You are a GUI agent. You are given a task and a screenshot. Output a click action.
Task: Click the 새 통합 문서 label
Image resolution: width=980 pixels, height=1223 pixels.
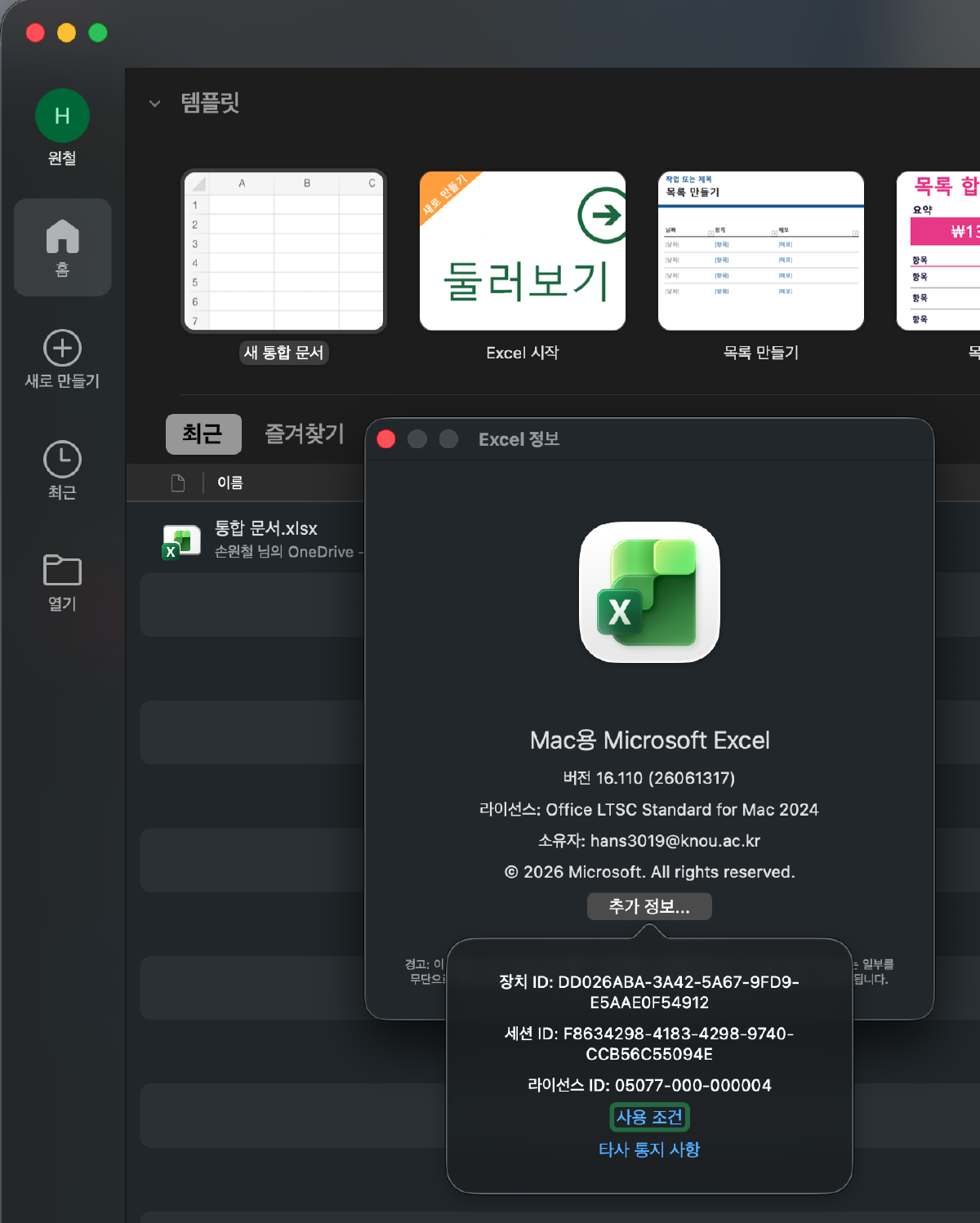pos(283,353)
